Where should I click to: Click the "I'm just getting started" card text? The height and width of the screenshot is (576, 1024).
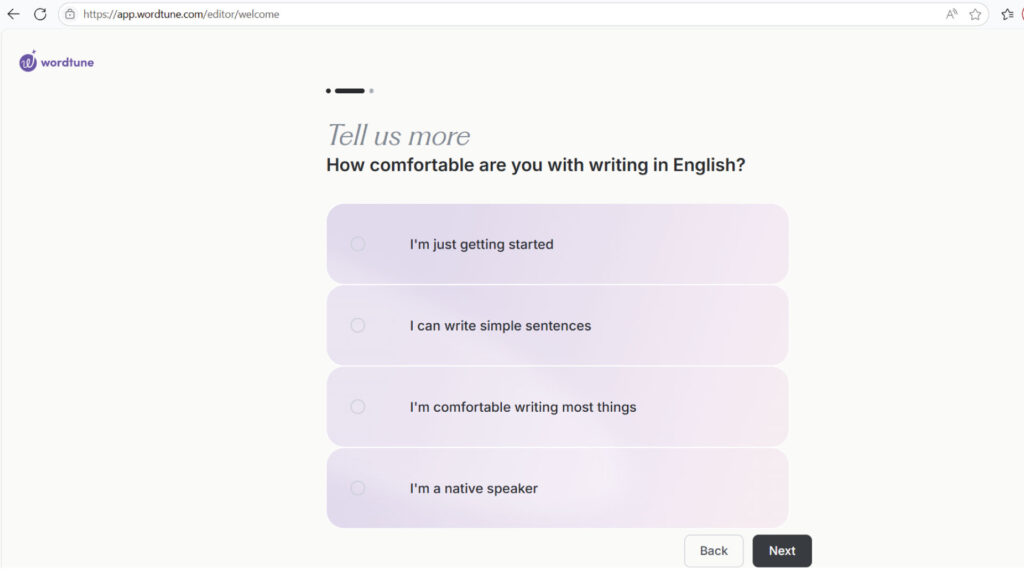481,244
